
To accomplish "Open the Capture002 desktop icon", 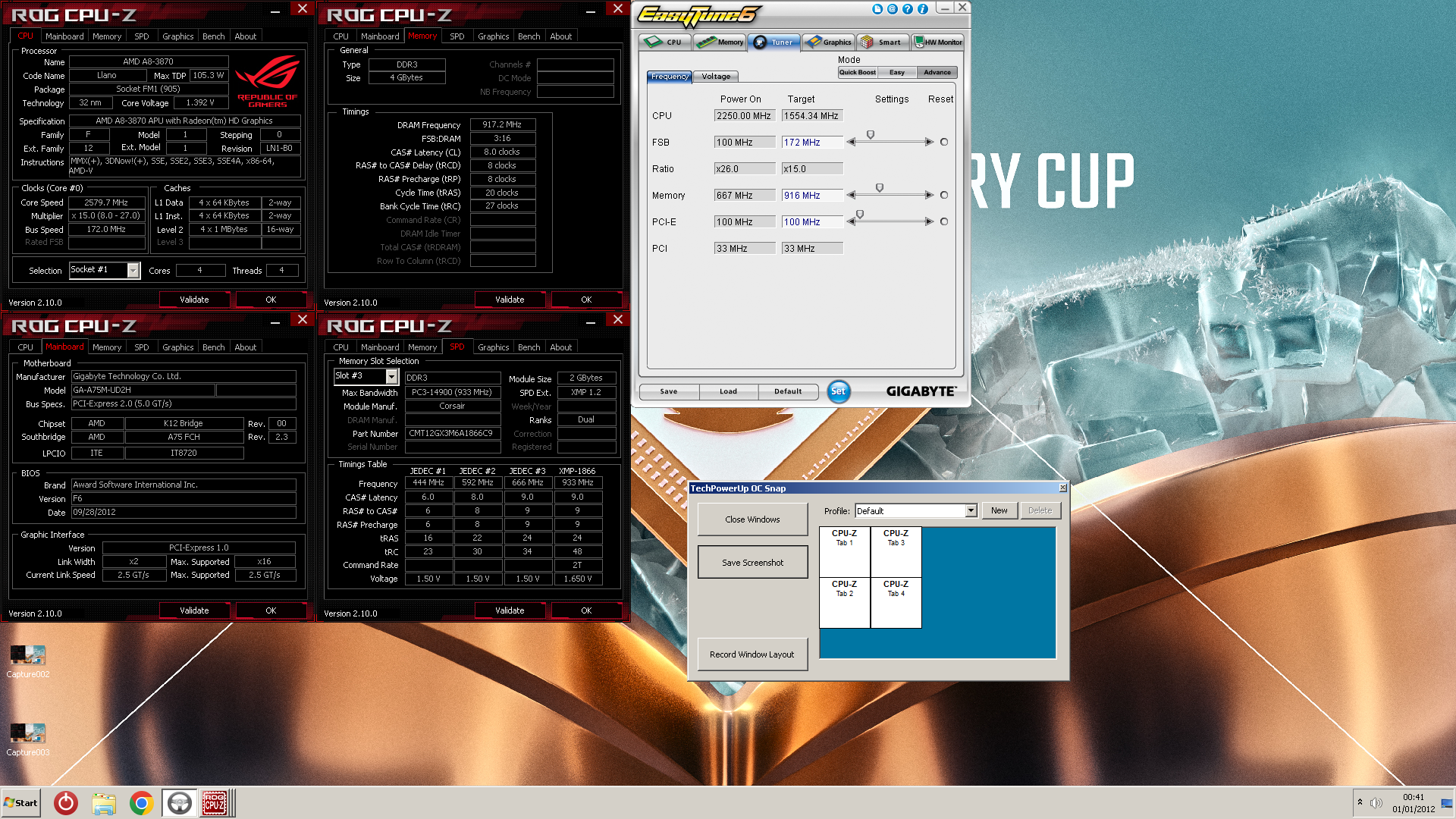I will tap(28, 661).
